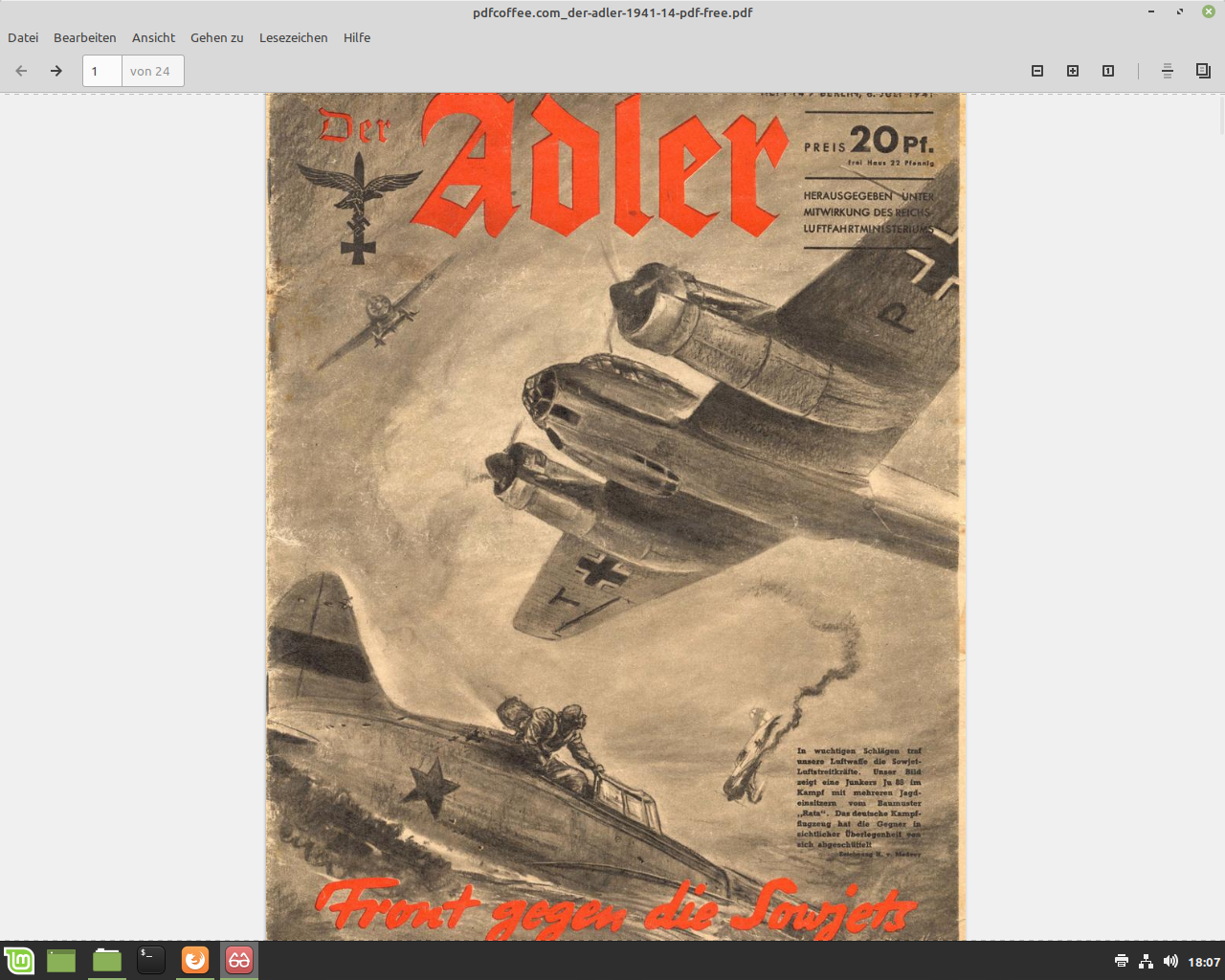Image resolution: width=1225 pixels, height=980 pixels.
Task: Click the zoom out icon
Action: [x=1037, y=71]
